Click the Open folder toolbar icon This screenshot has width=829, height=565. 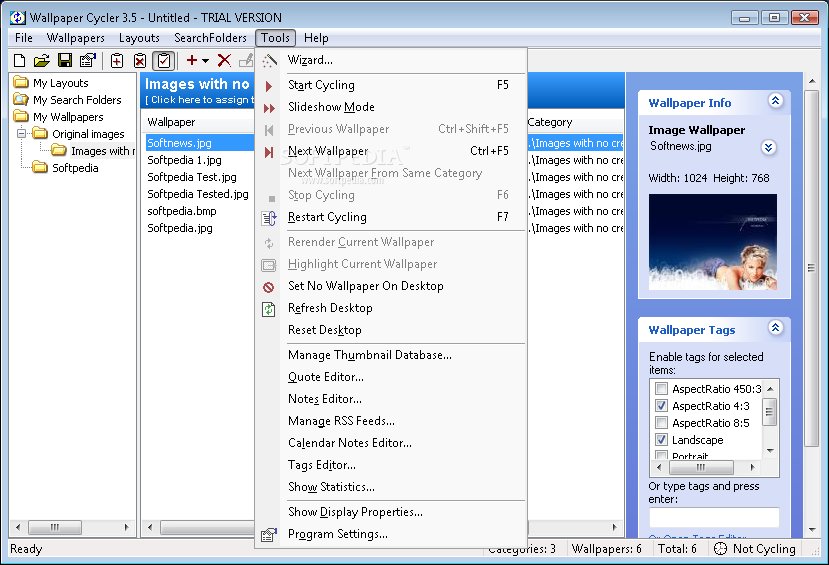pos(42,61)
